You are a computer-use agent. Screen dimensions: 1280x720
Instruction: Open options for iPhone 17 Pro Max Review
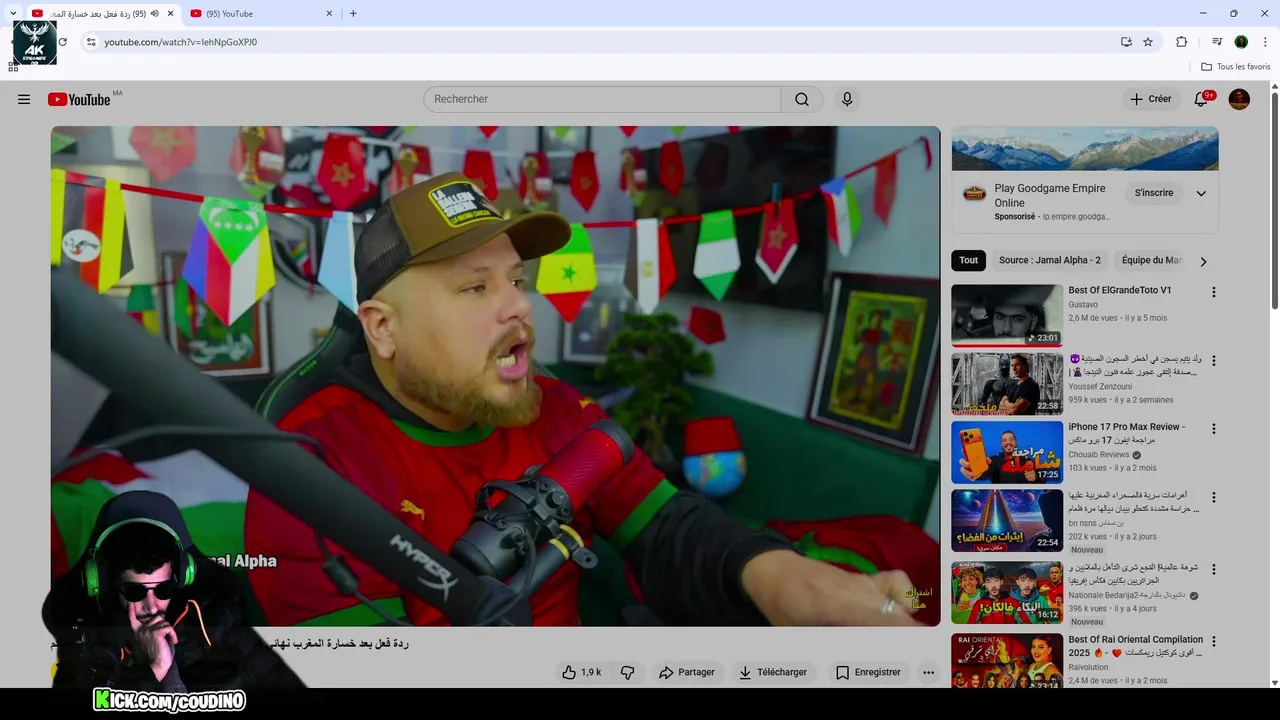coord(1213,429)
